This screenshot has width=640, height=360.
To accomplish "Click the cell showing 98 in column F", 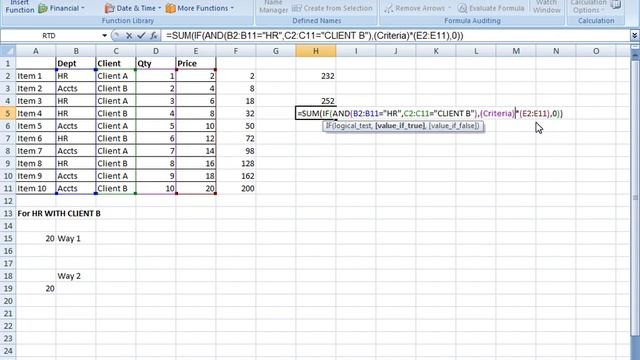I will [236, 151].
